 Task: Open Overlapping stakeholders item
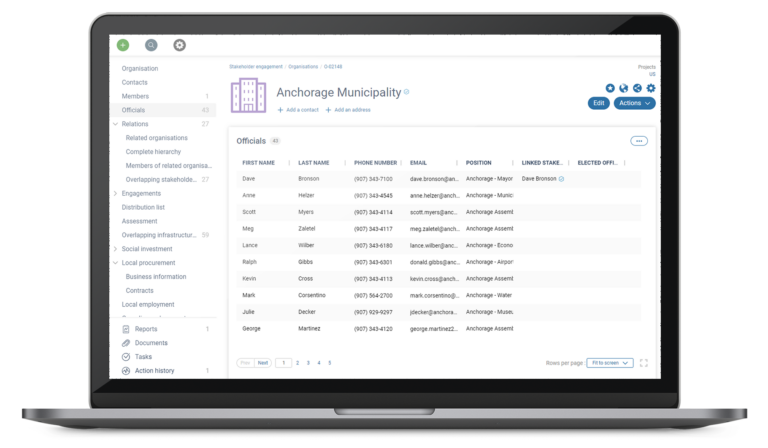[161, 180]
